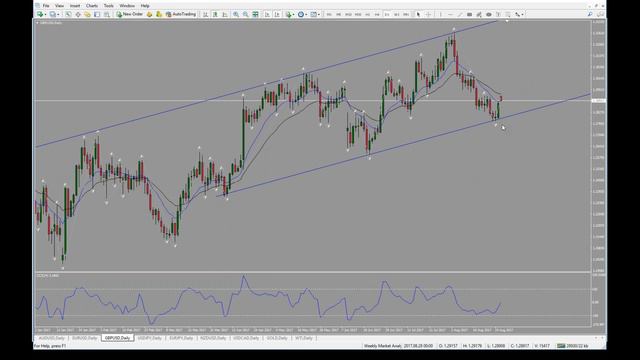Click the Zoom In magnifier icon

coord(236,14)
